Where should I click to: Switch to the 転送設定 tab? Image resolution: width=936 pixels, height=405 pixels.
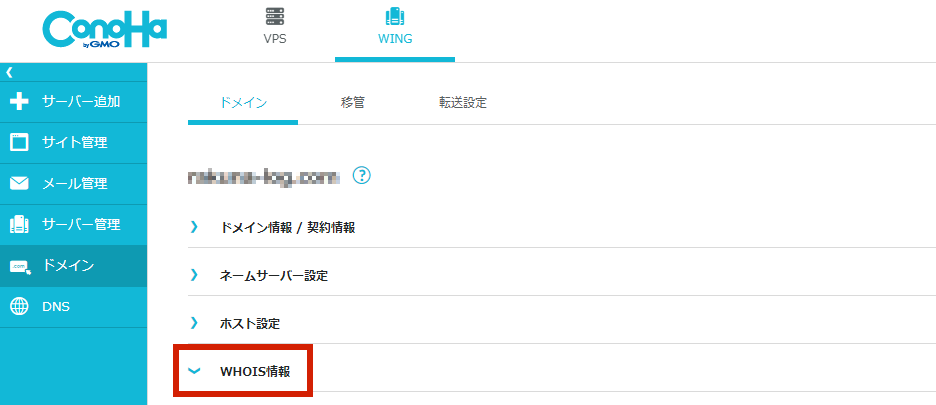tap(463, 103)
